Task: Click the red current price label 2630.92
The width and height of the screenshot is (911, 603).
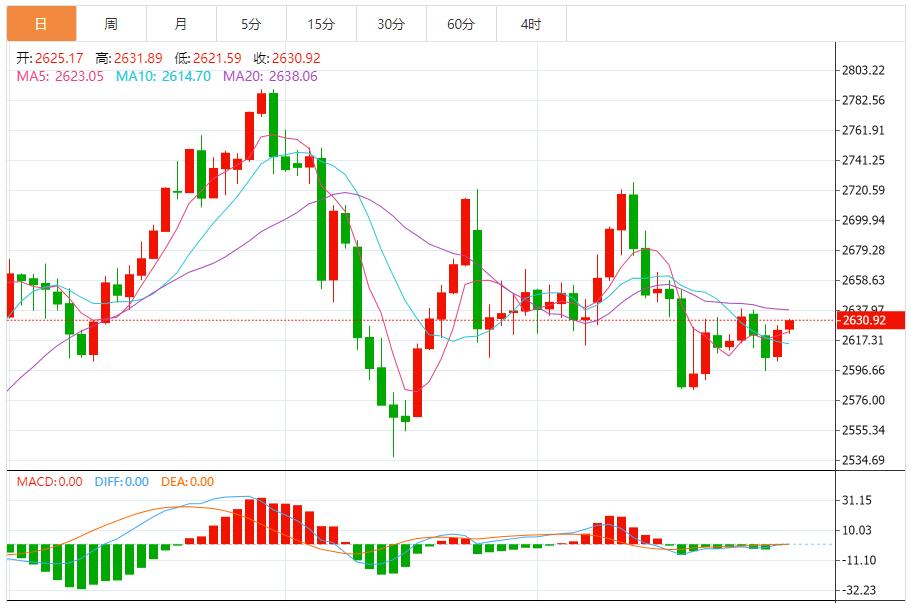Action: point(870,320)
